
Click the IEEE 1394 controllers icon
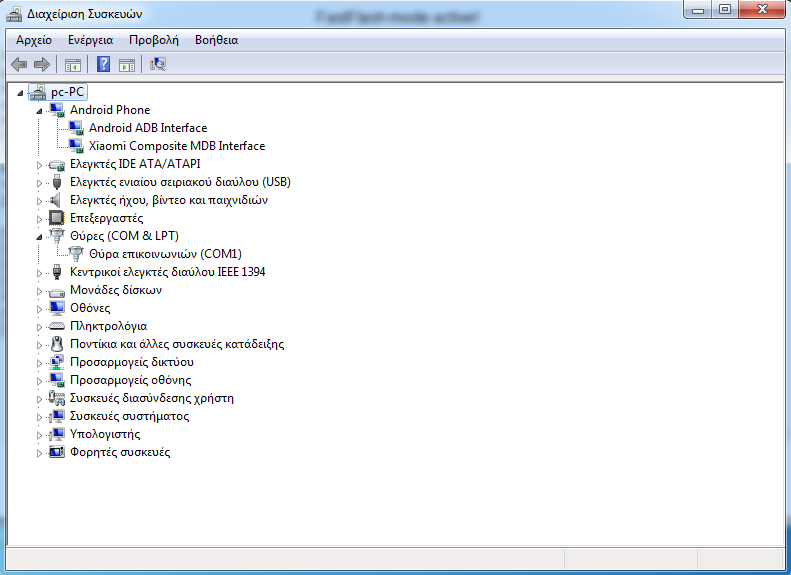(x=57, y=272)
